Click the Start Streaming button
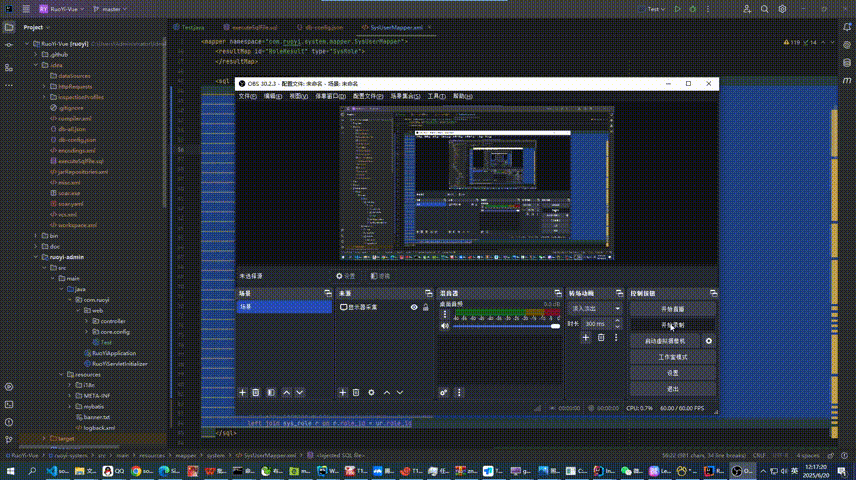The width and height of the screenshot is (856, 480). point(672,309)
